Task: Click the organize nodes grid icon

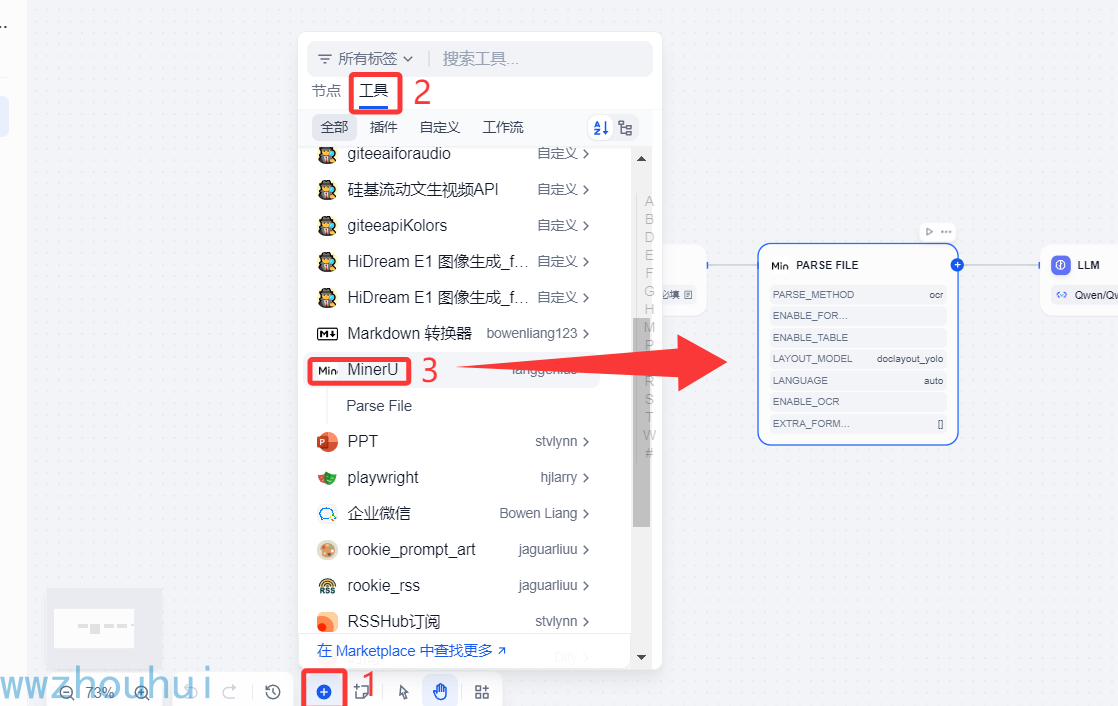Action: click(482, 692)
